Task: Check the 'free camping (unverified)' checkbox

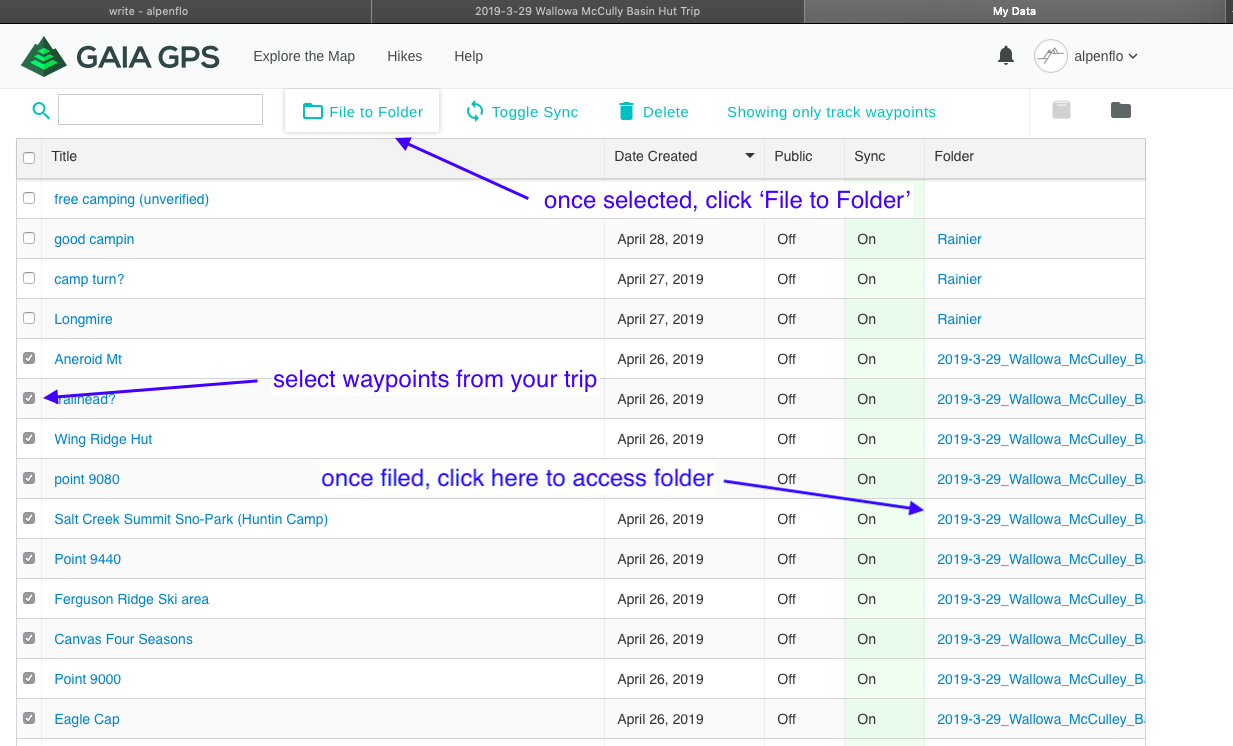Action: click(29, 198)
